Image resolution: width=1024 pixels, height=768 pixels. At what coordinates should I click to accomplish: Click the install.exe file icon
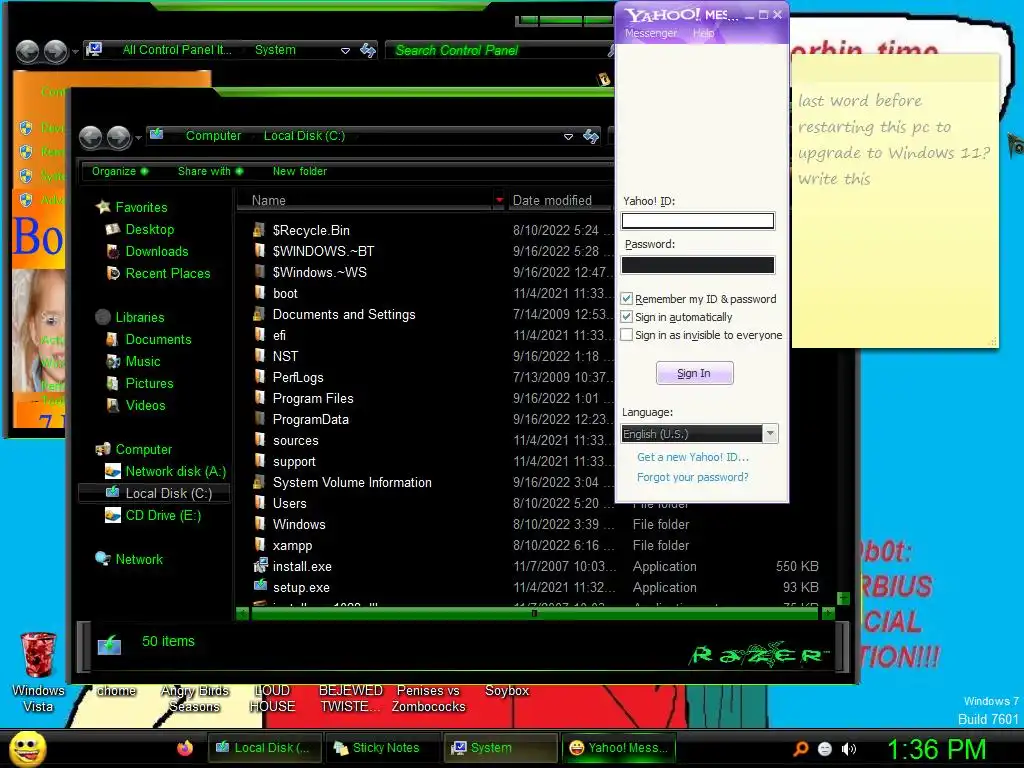point(261,566)
